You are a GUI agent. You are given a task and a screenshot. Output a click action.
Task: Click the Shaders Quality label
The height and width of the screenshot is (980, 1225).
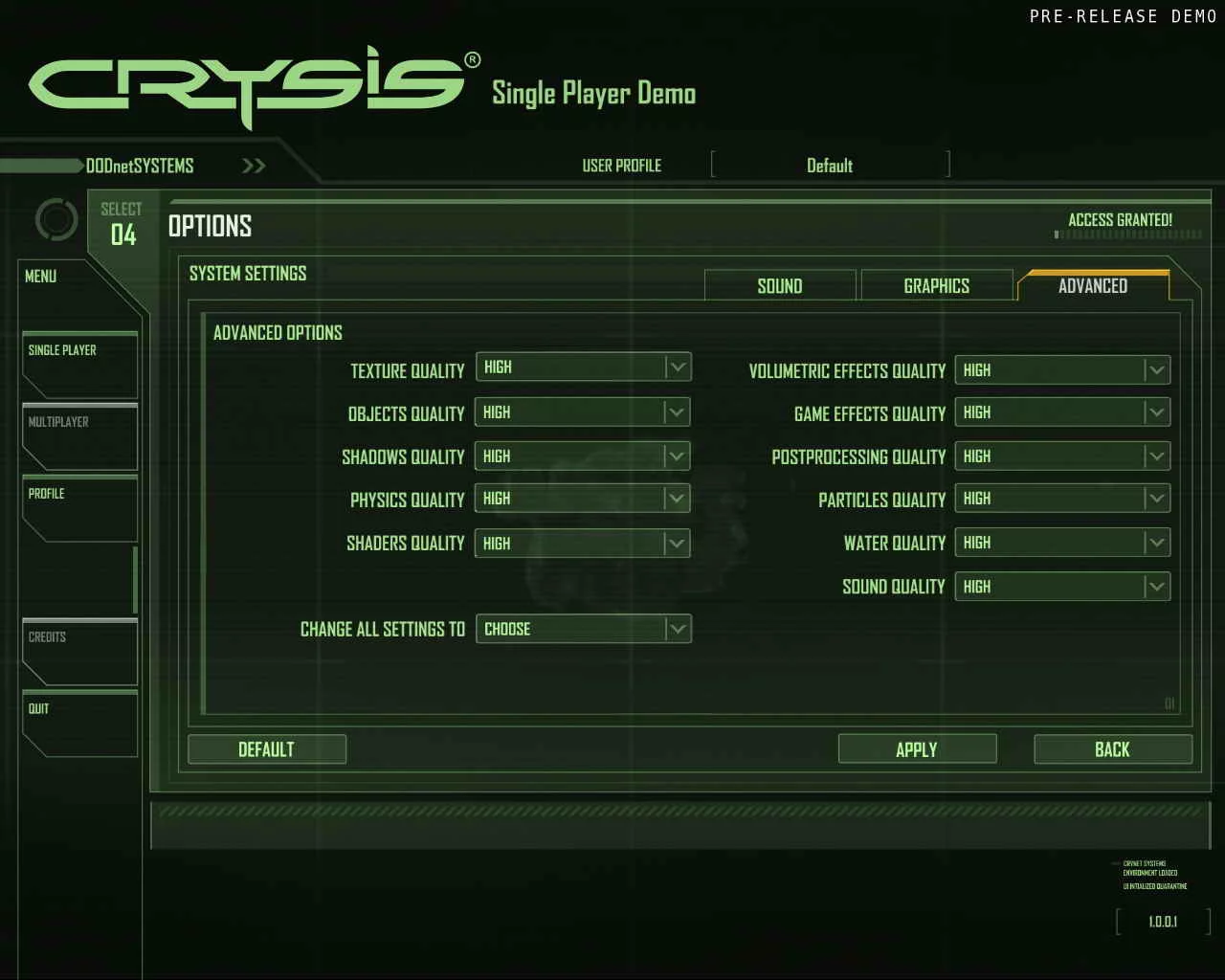pyautogui.click(x=405, y=544)
